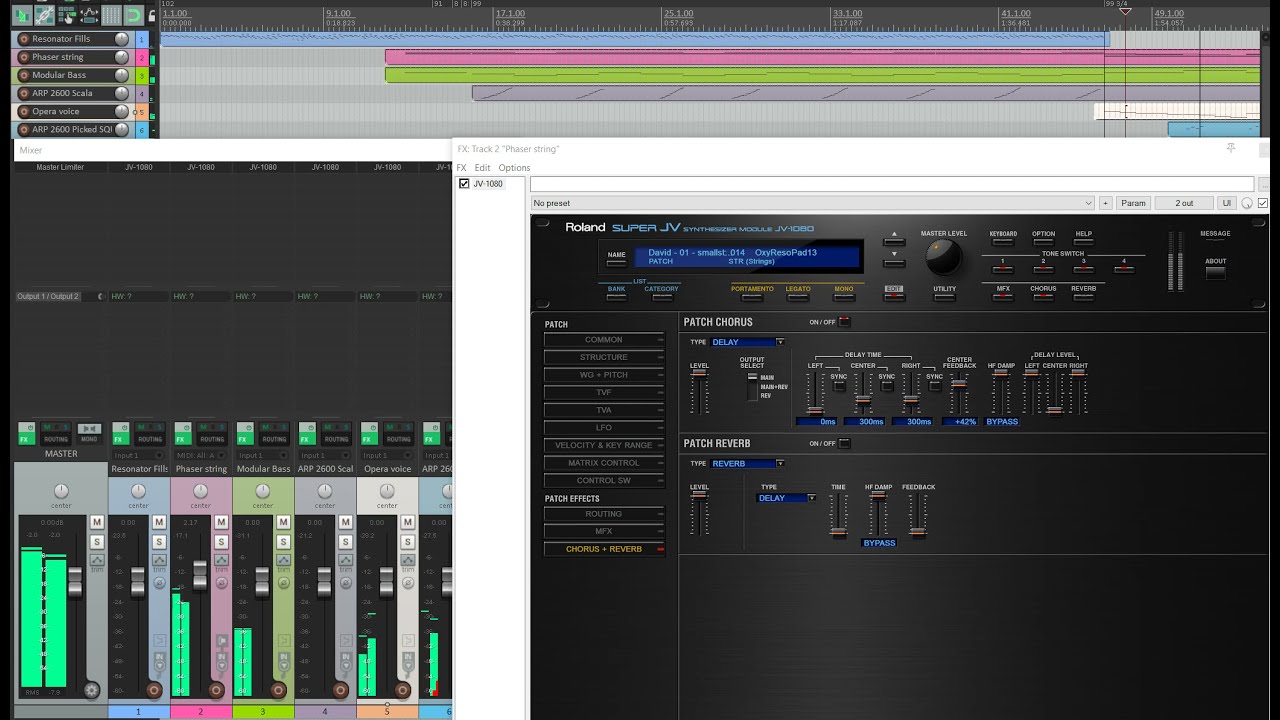
Task: Open the No preset dropdown
Action: pyautogui.click(x=813, y=203)
